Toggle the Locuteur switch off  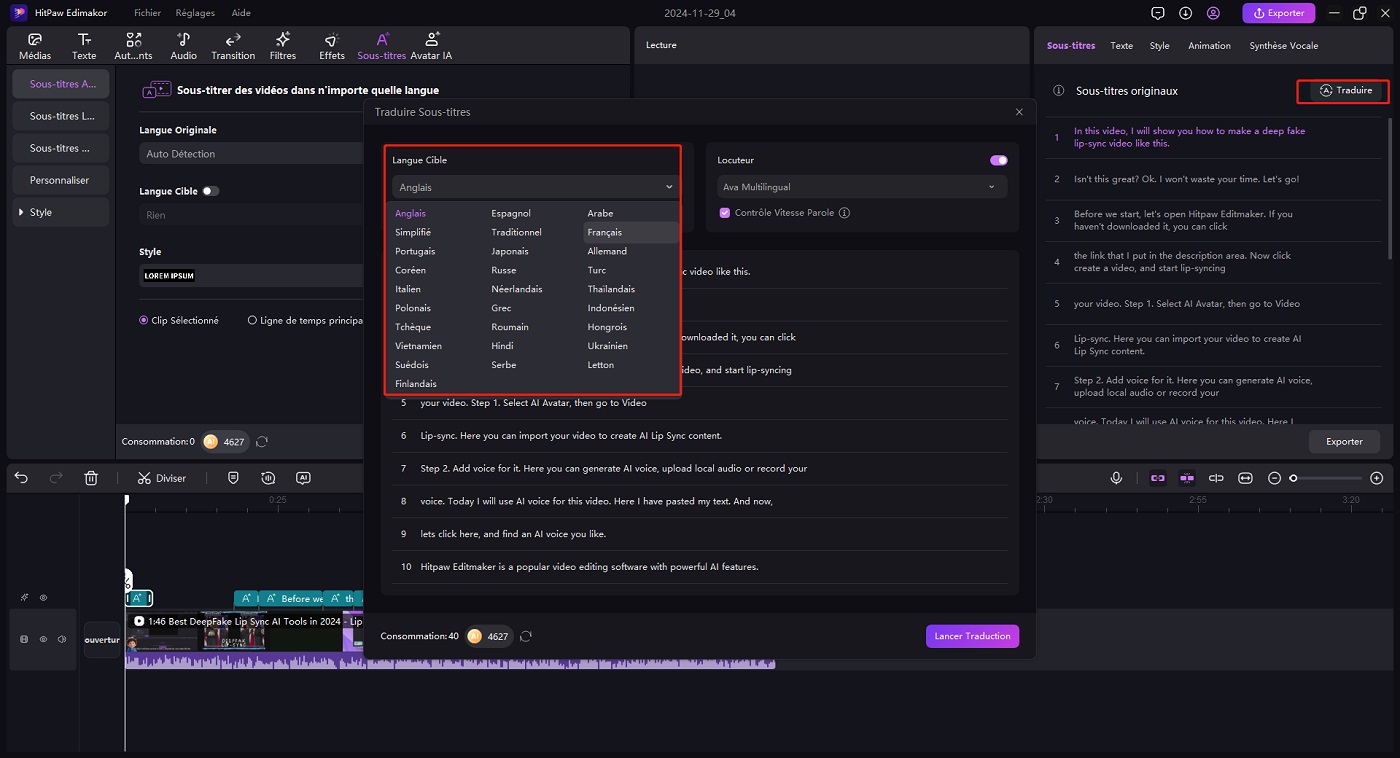click(998, 160)
